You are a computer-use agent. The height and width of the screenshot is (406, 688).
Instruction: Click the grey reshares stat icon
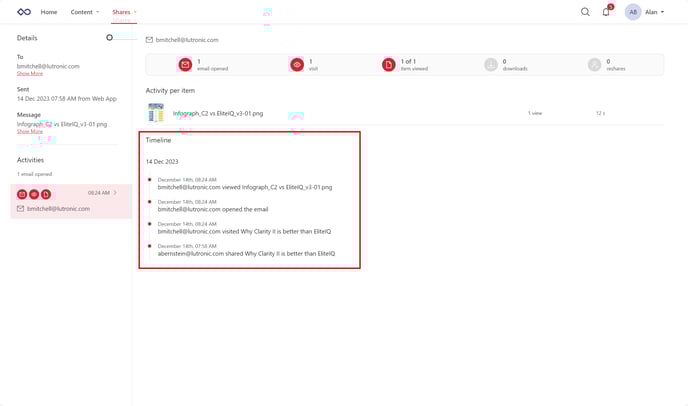click(x=595, y=65)
